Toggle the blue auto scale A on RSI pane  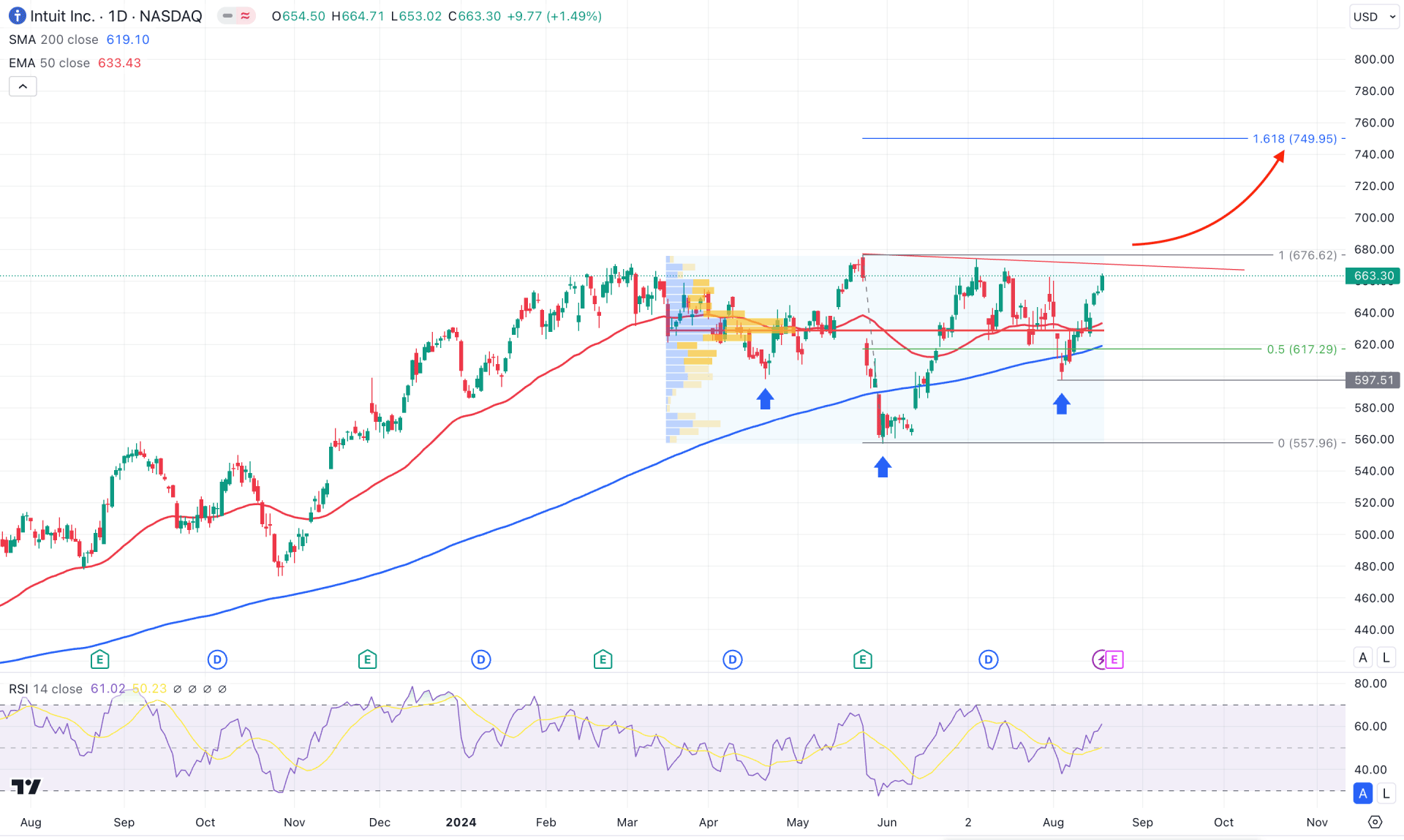pos(1363,793)
